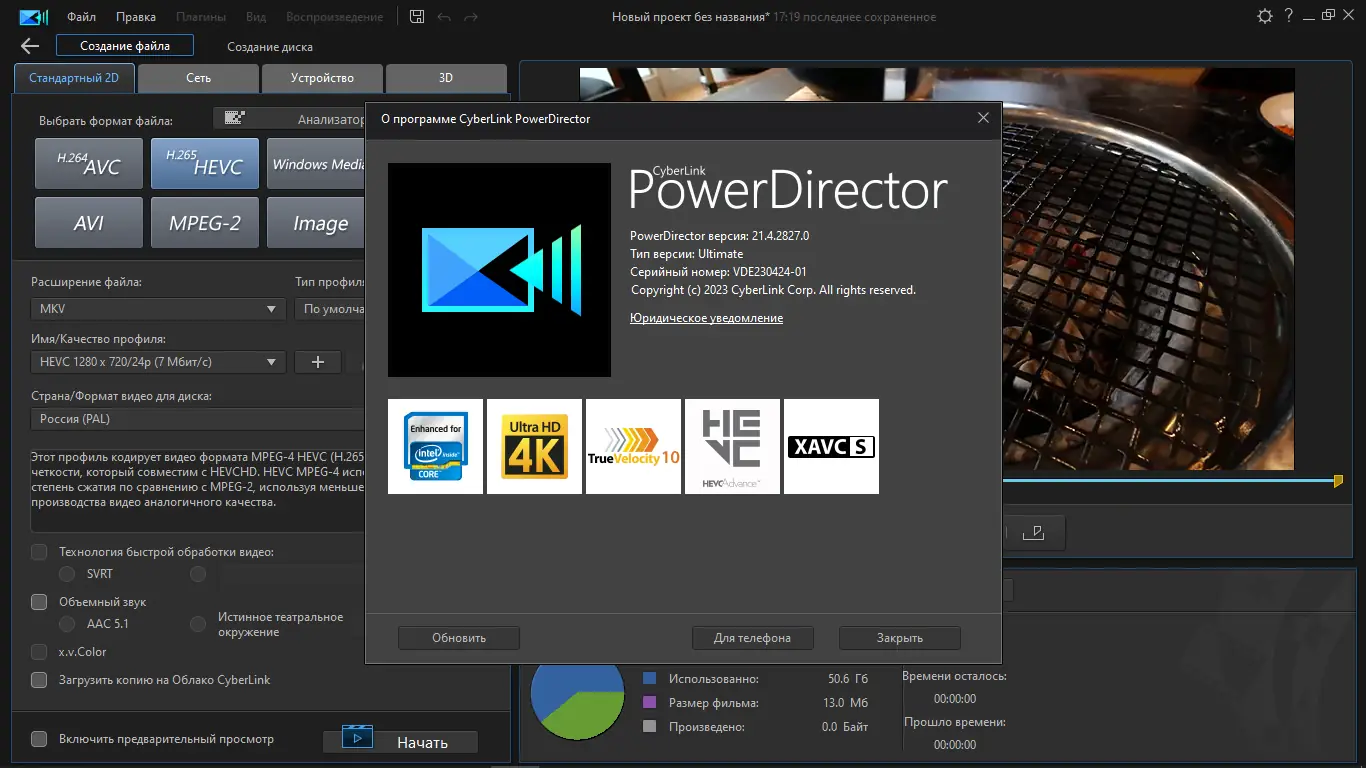Choose the AVI output format
Screen dimensions: 1366x768
tap(88, 222)
